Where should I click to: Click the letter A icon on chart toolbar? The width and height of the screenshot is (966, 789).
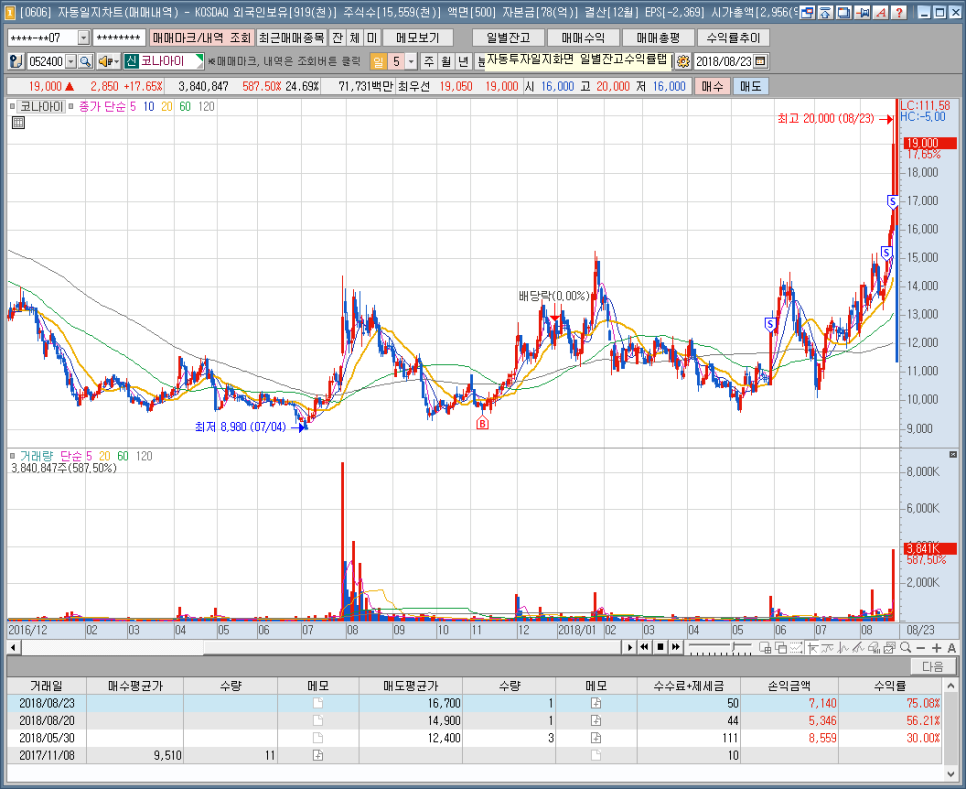click(952, 648)
